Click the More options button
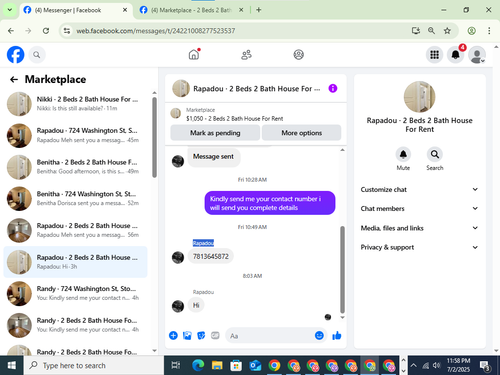The width and height of the screenshot is (500, 375). (x=301, y=133)
